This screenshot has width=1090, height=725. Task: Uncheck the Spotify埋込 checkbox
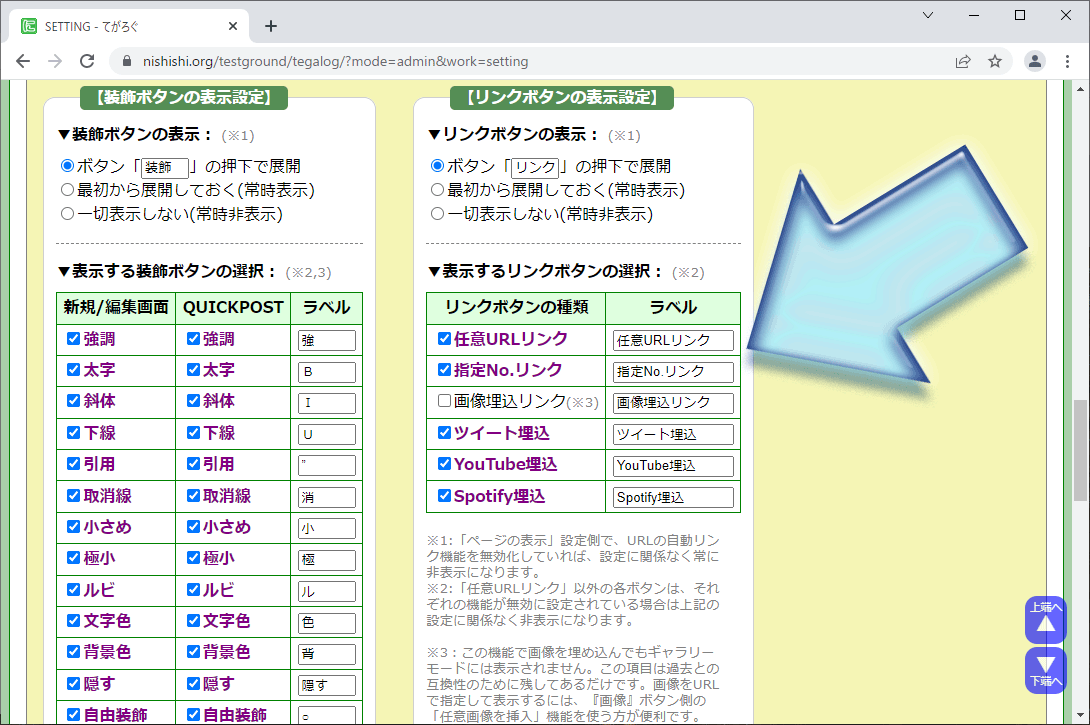click(444, 495)
